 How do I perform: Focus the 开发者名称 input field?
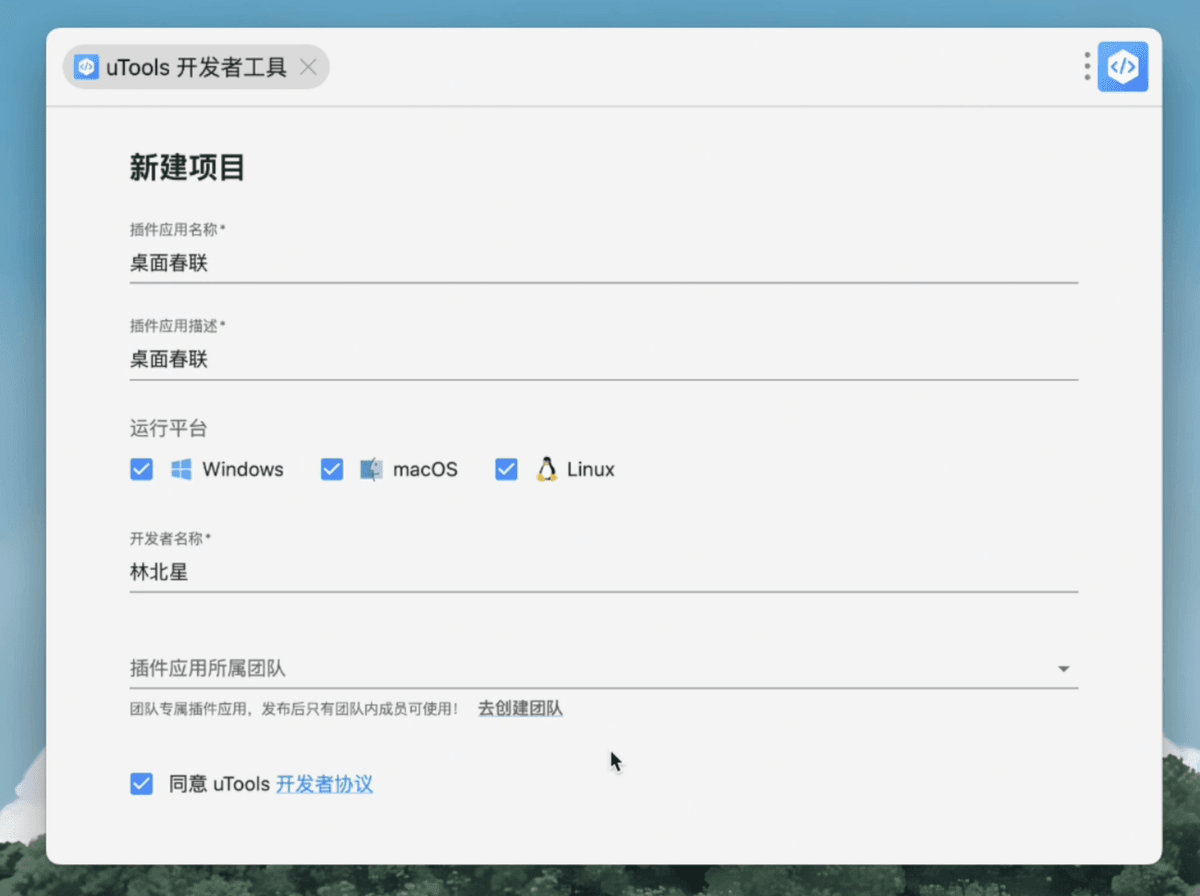point(600,571)
